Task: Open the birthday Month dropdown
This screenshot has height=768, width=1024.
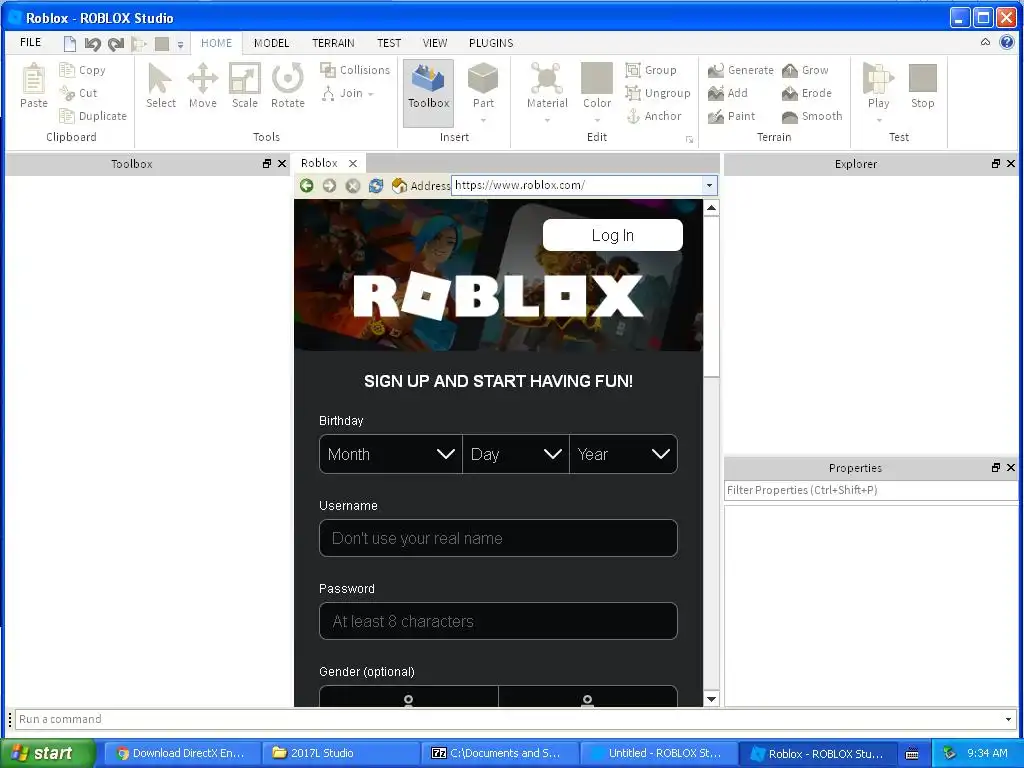Action: click(391, 454)
